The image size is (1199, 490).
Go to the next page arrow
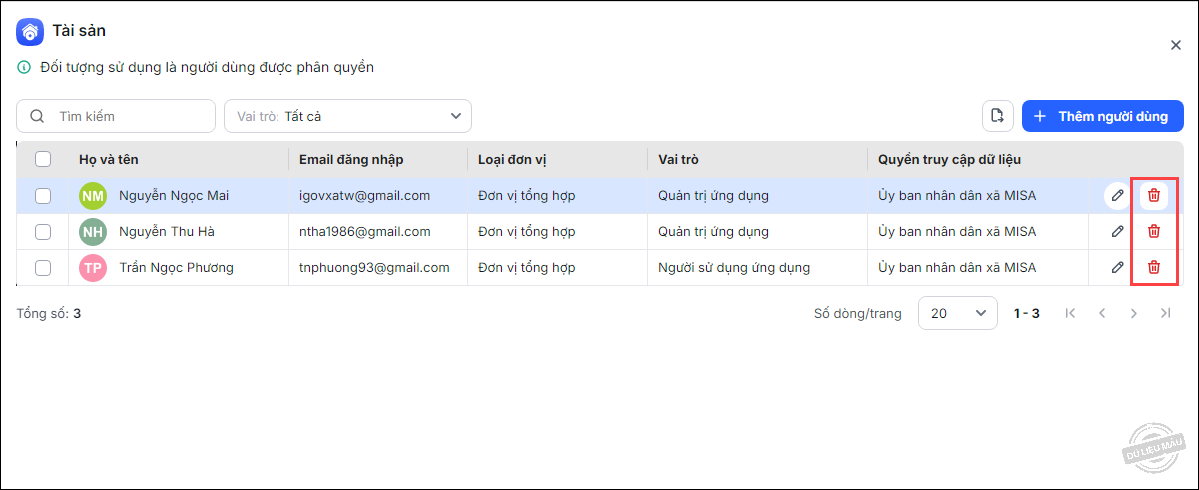tap(1133, 313)
